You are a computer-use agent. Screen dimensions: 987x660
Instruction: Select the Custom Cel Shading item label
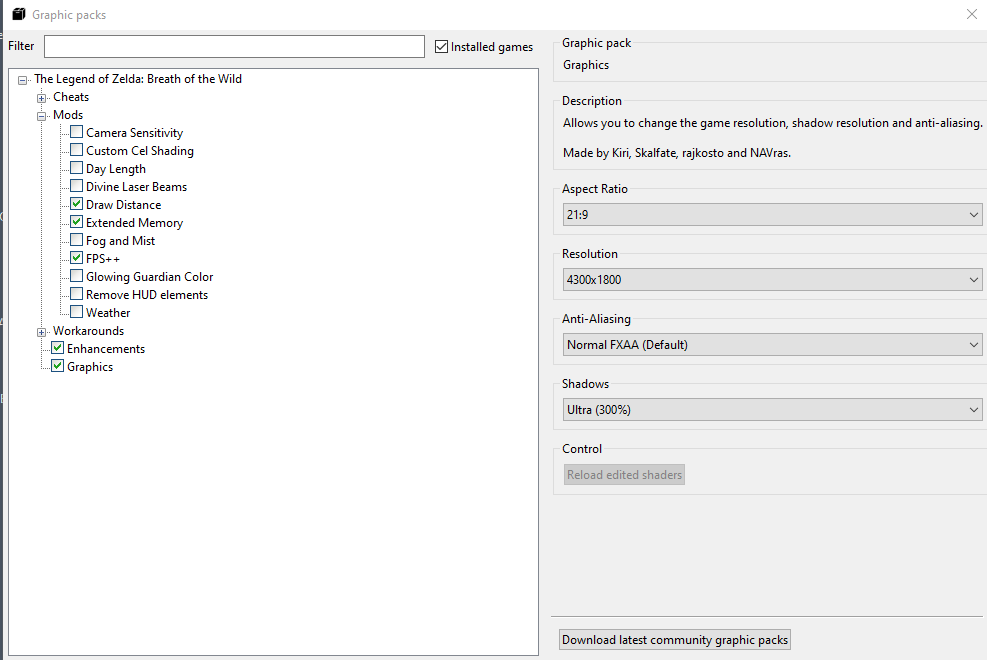coord(140,151)
